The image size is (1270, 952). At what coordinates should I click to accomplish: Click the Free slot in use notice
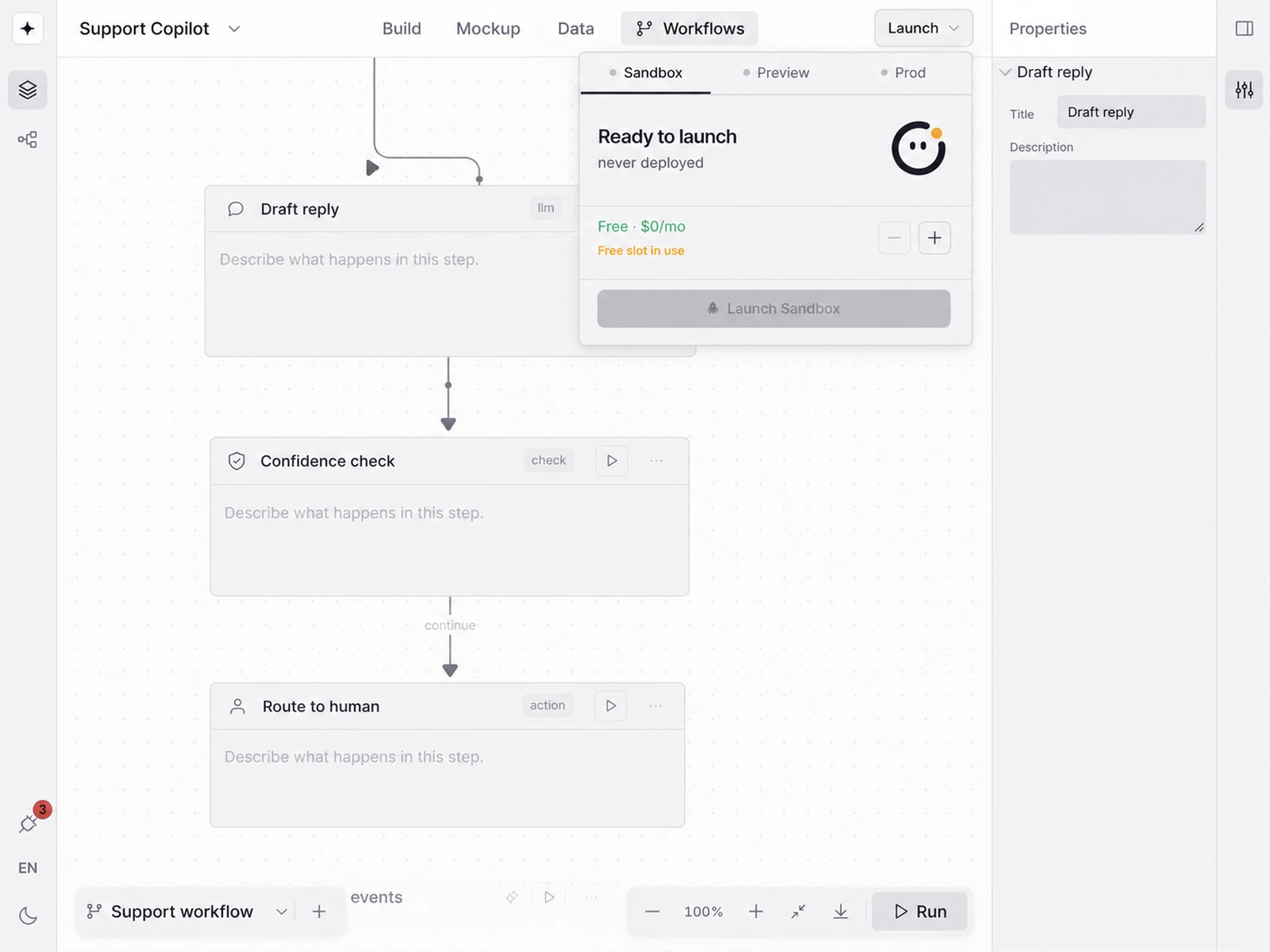point(641,251)
